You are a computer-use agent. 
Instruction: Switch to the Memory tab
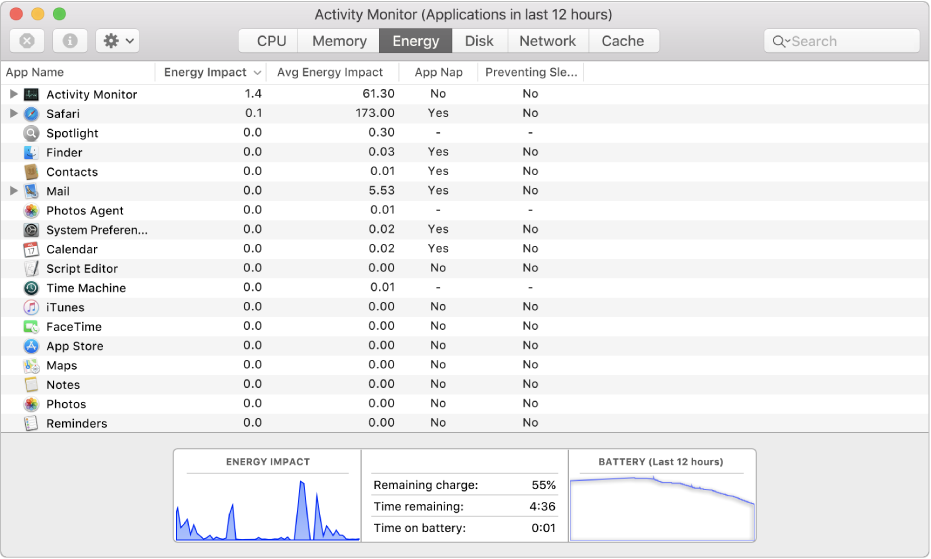(x=339, y=41)
